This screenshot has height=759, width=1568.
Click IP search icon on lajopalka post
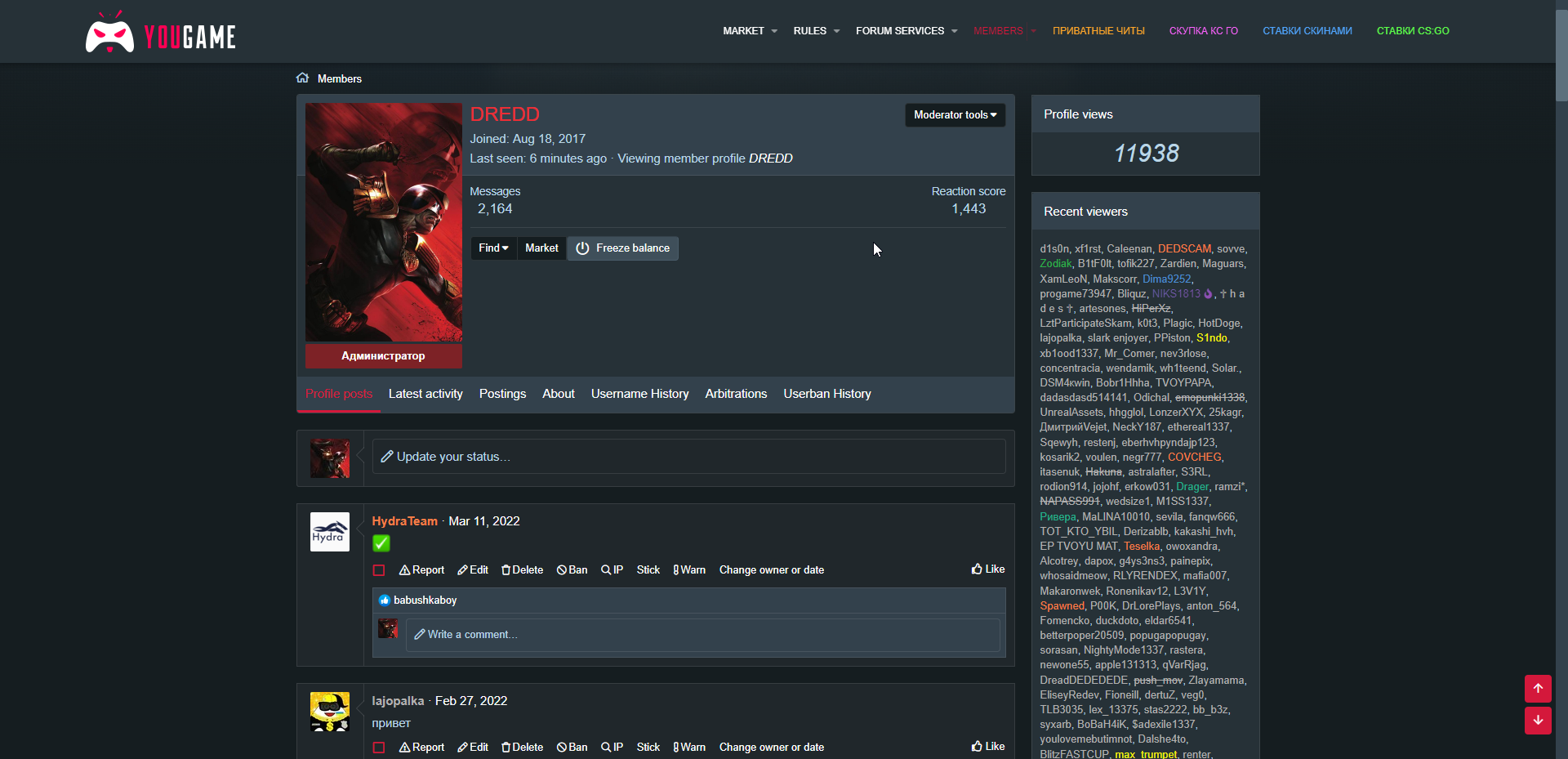[606, 748]
